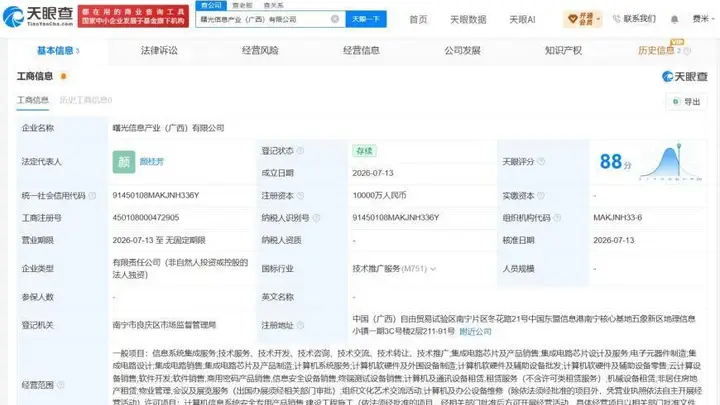This screenshot has width=720, height=405.
Task: Click the registration number 450108000472905
Action: [146, 217]
